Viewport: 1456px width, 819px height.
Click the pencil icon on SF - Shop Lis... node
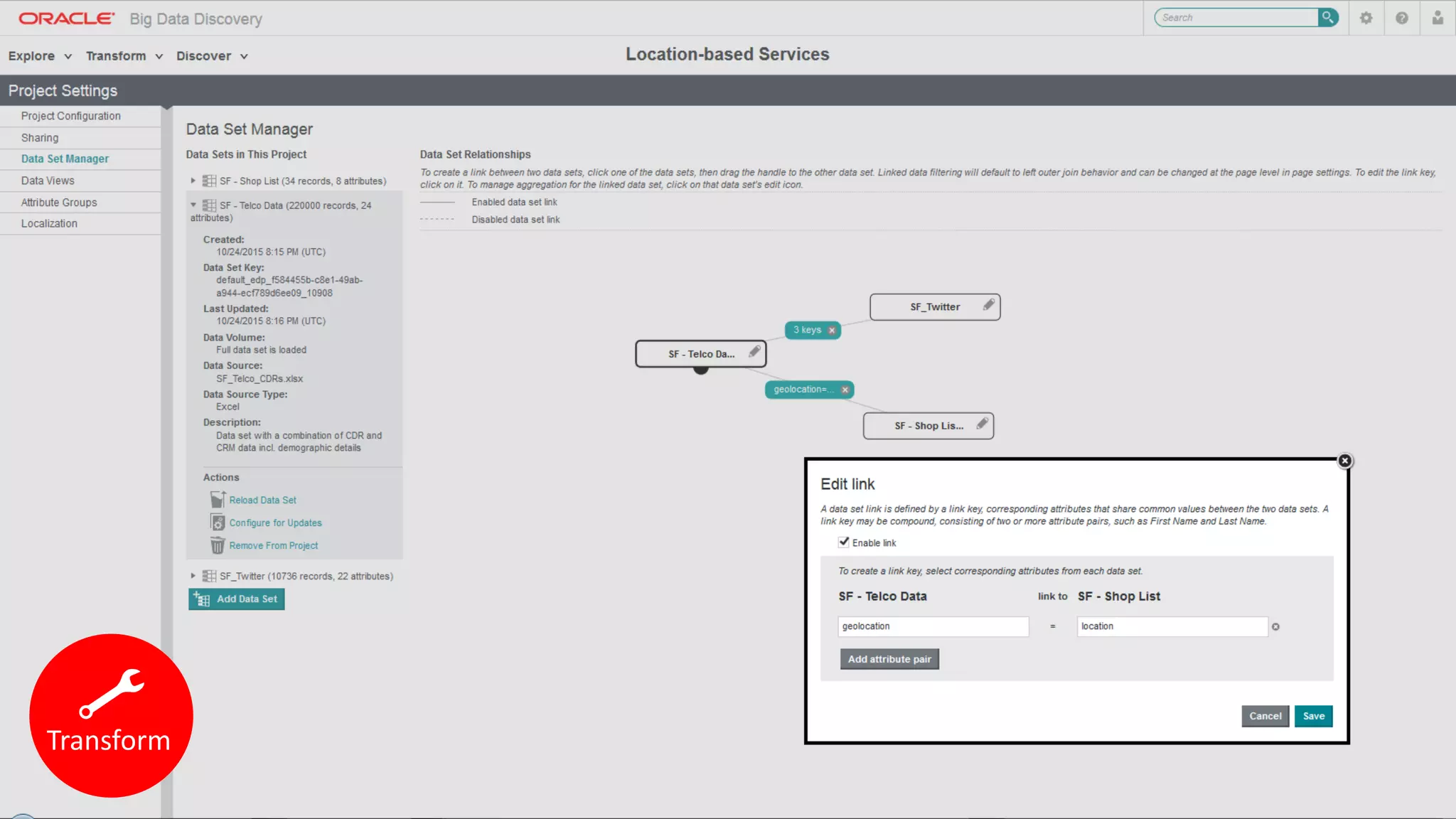pyautogui.click(x=982, y=424)
